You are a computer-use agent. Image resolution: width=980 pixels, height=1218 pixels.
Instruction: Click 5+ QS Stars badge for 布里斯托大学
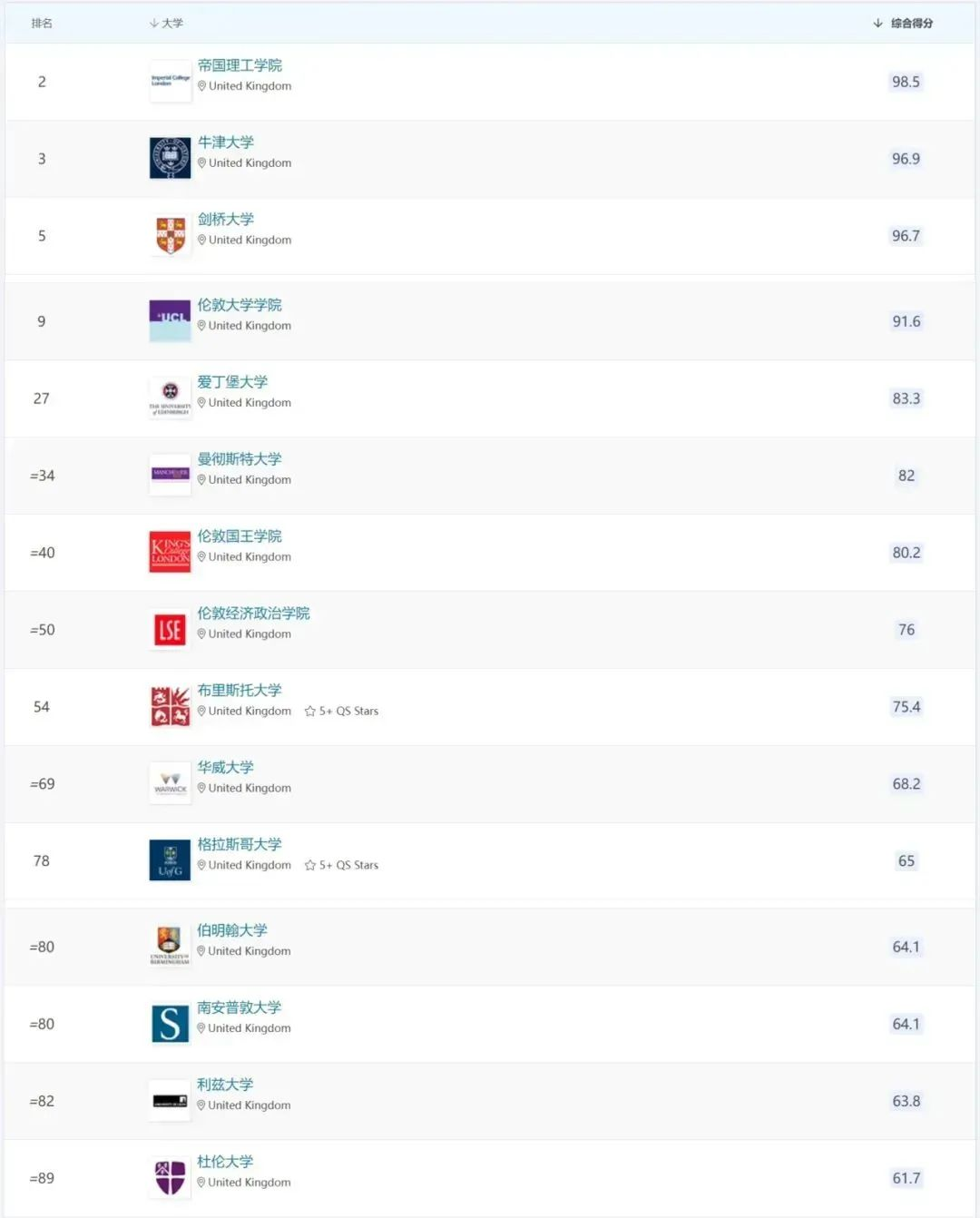pyautogui.click(x=341, y=711)
